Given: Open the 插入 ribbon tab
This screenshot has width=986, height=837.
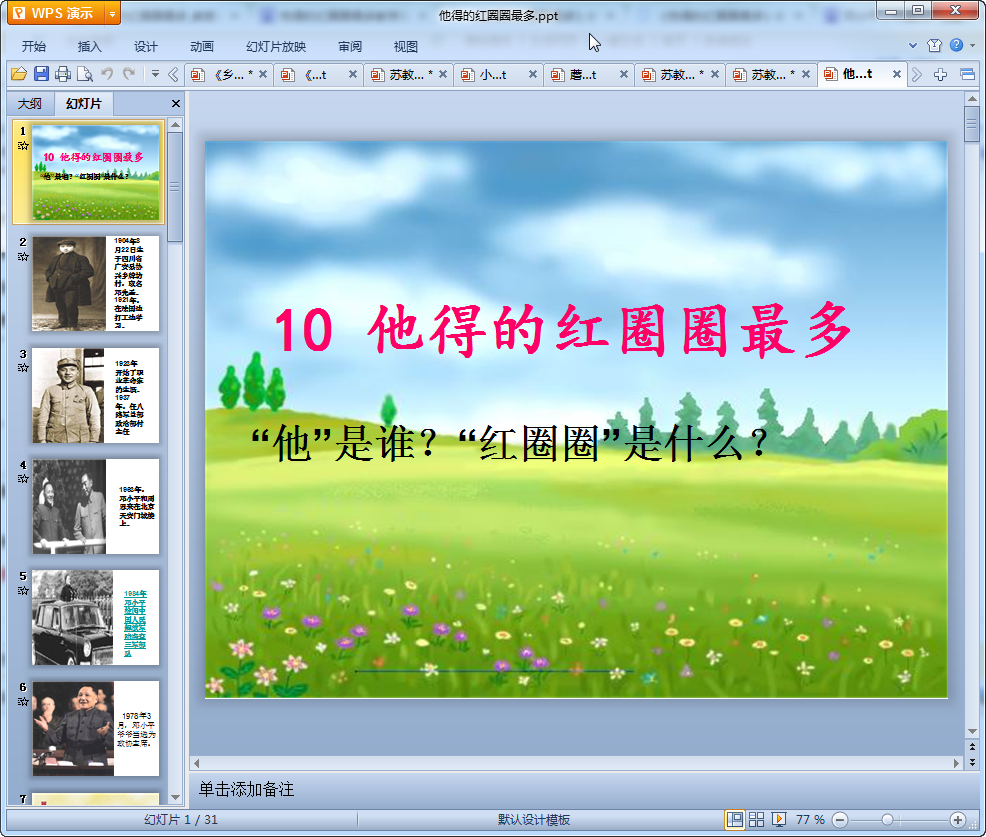Looking at the screenshot, I should [89, 46].
